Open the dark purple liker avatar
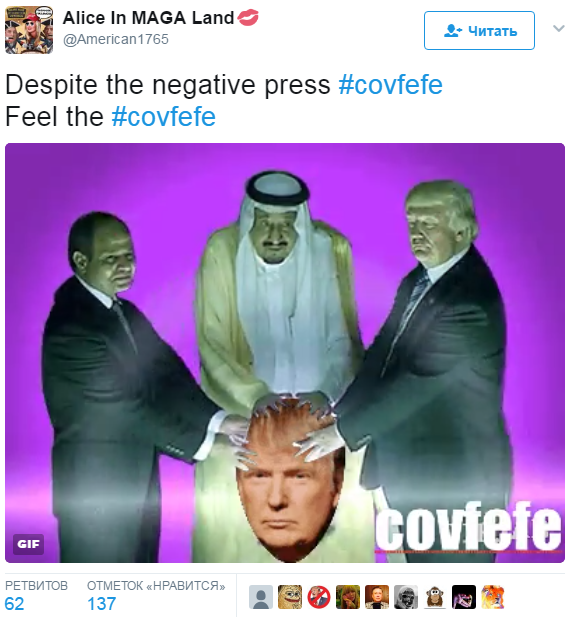Viewport: 574px width, 617px height. click(x=464, y=597)
